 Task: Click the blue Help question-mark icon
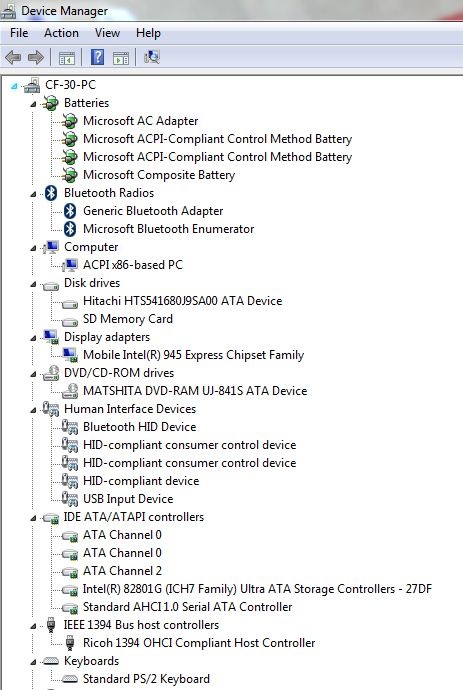pos(97,57)
